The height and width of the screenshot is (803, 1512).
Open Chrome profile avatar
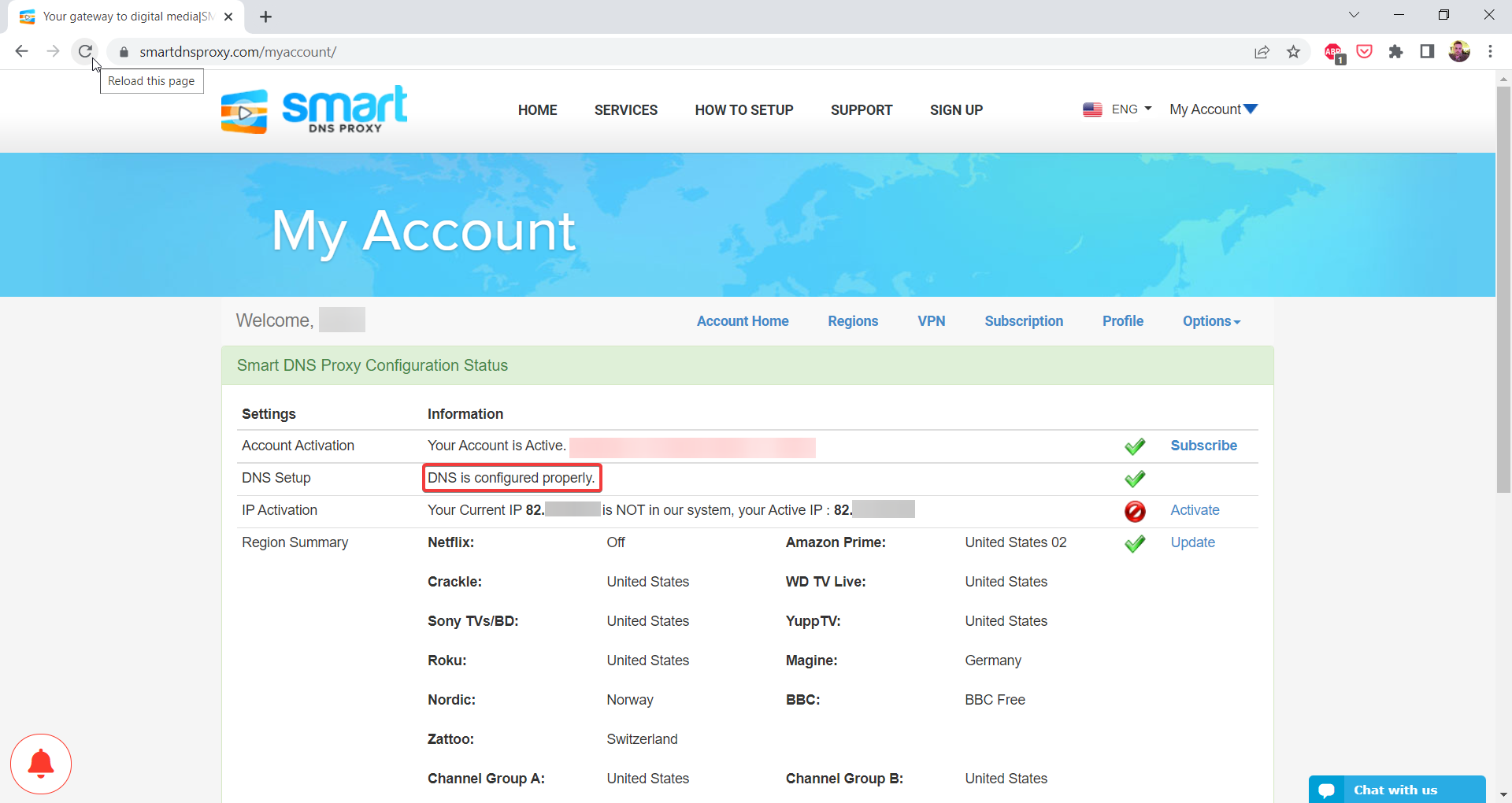[x=1459, y=52]
